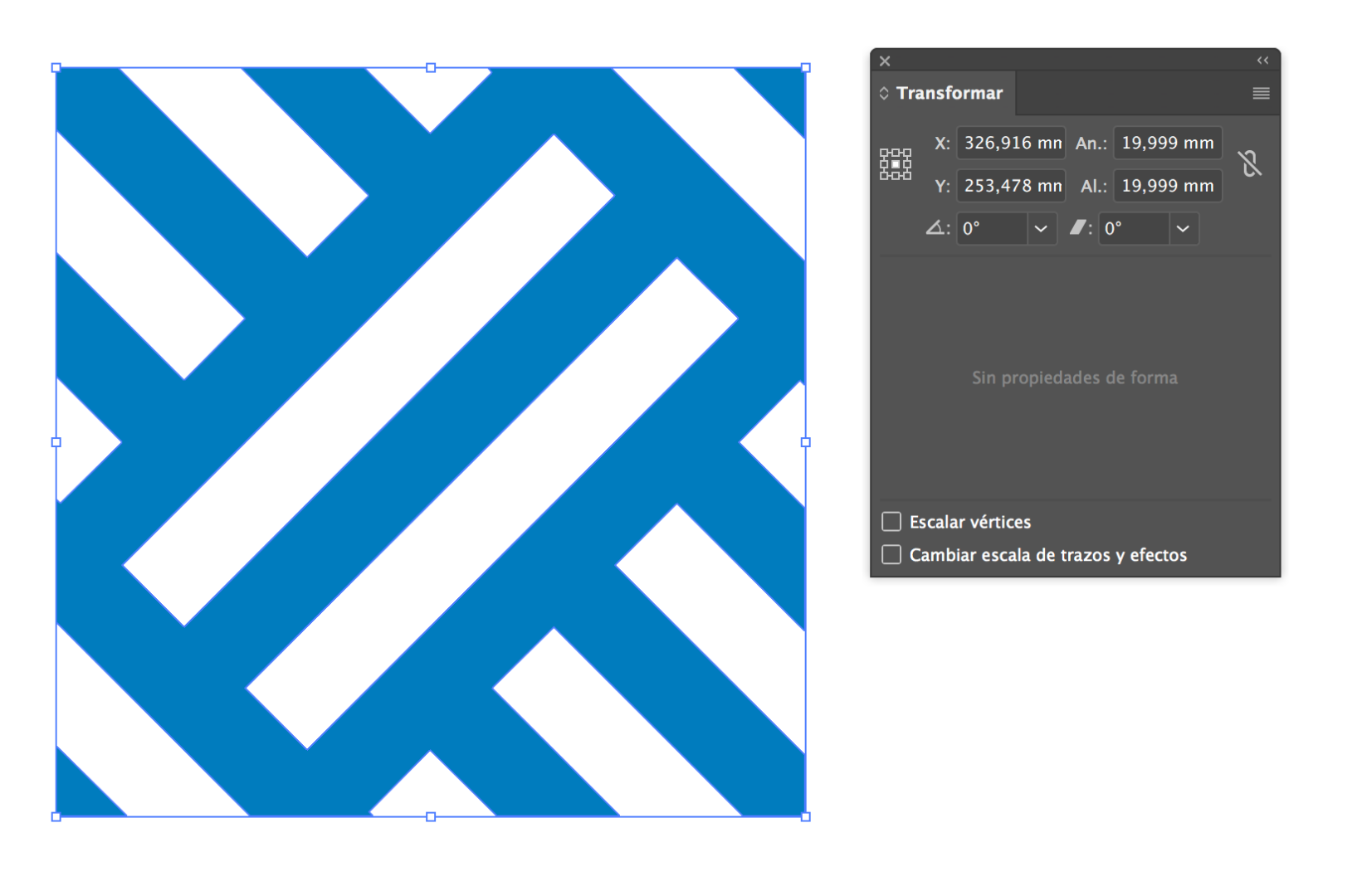Image resolution: width=1362 pixels, height=896 pixels.
Task: Click the right-middle selection handle of artwork
Action: click(x=805, y=442)
